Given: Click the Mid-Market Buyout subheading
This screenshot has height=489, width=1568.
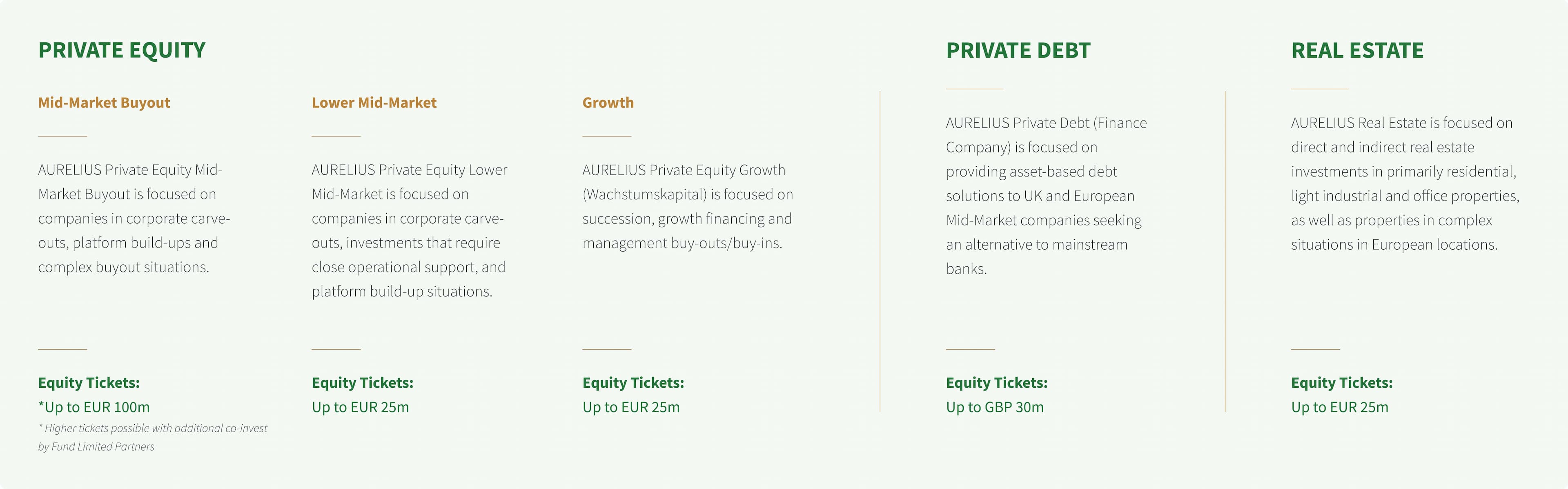Looking at the screenshot, I should 104,103.
